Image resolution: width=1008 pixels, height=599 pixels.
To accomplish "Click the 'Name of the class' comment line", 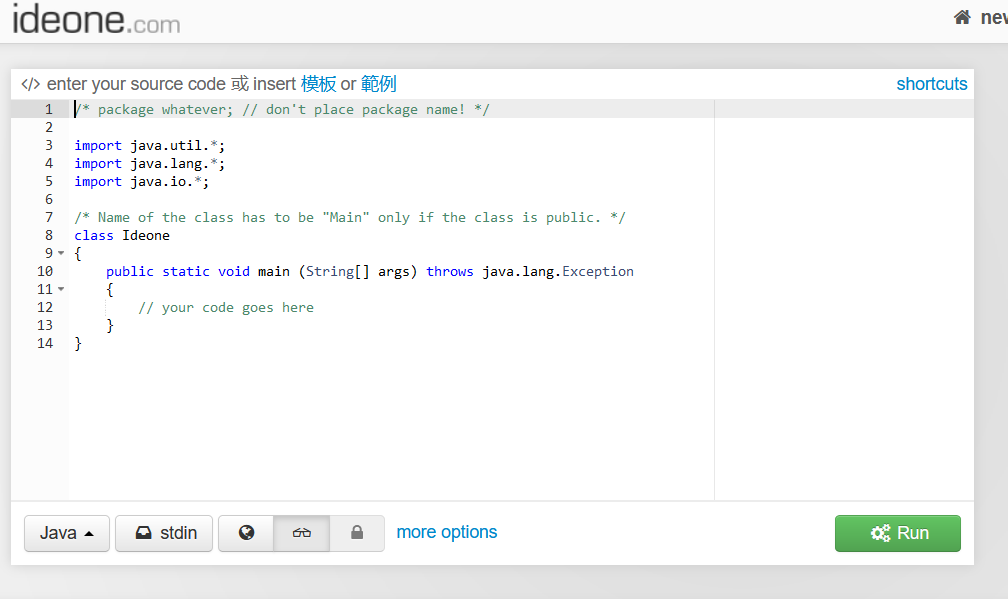I will tap(350, 217).
